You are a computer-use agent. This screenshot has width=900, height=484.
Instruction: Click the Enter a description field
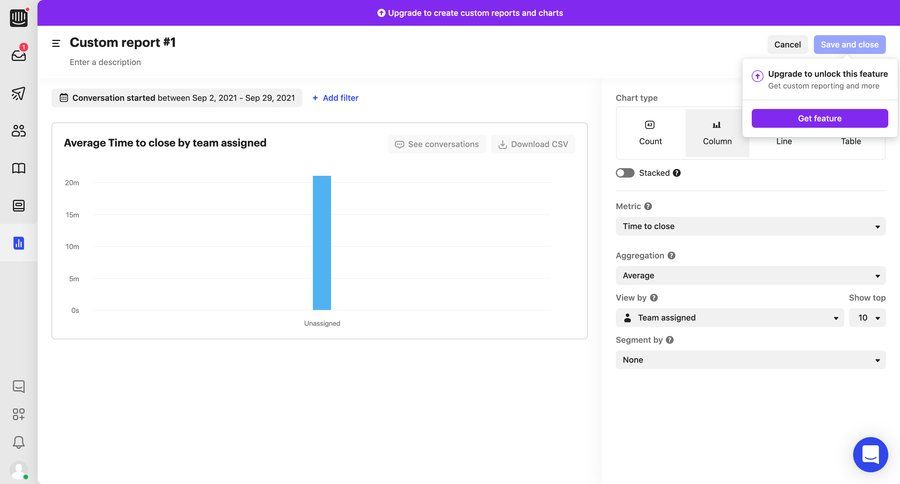pyautogui.click(x=105, y=62)
